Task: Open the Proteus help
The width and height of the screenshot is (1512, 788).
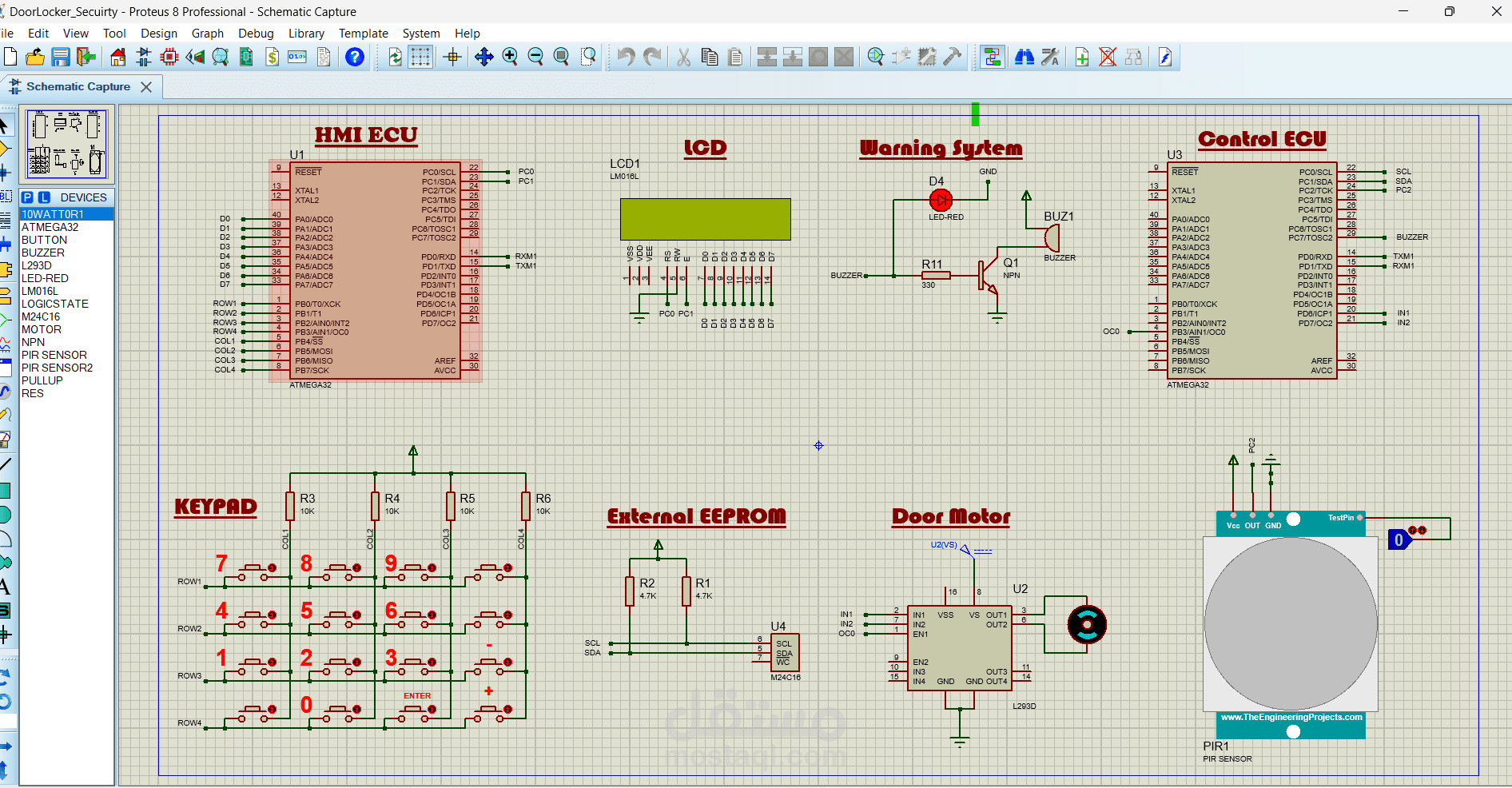Action: [354, 57]
